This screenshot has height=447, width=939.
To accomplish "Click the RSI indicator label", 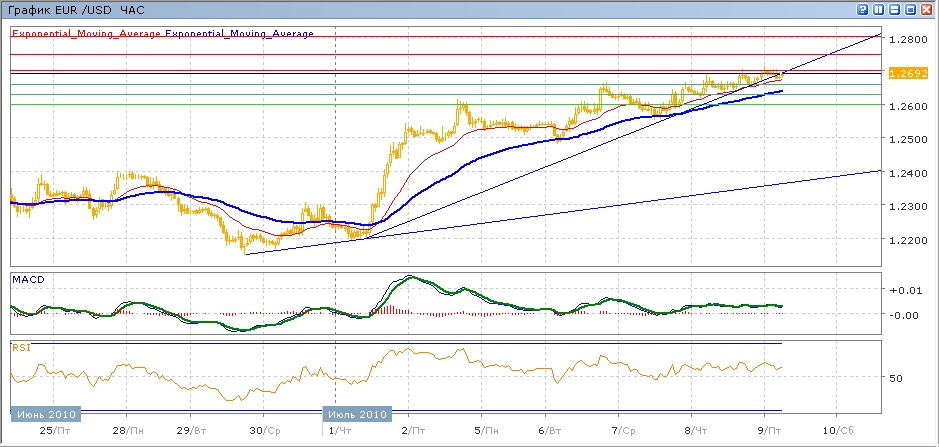I will 21,348.
